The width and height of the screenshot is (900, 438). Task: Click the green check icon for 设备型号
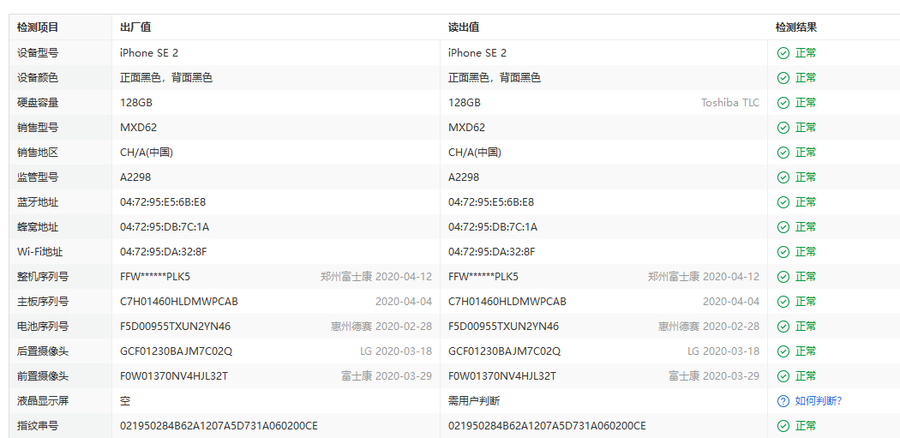point(783,53)
